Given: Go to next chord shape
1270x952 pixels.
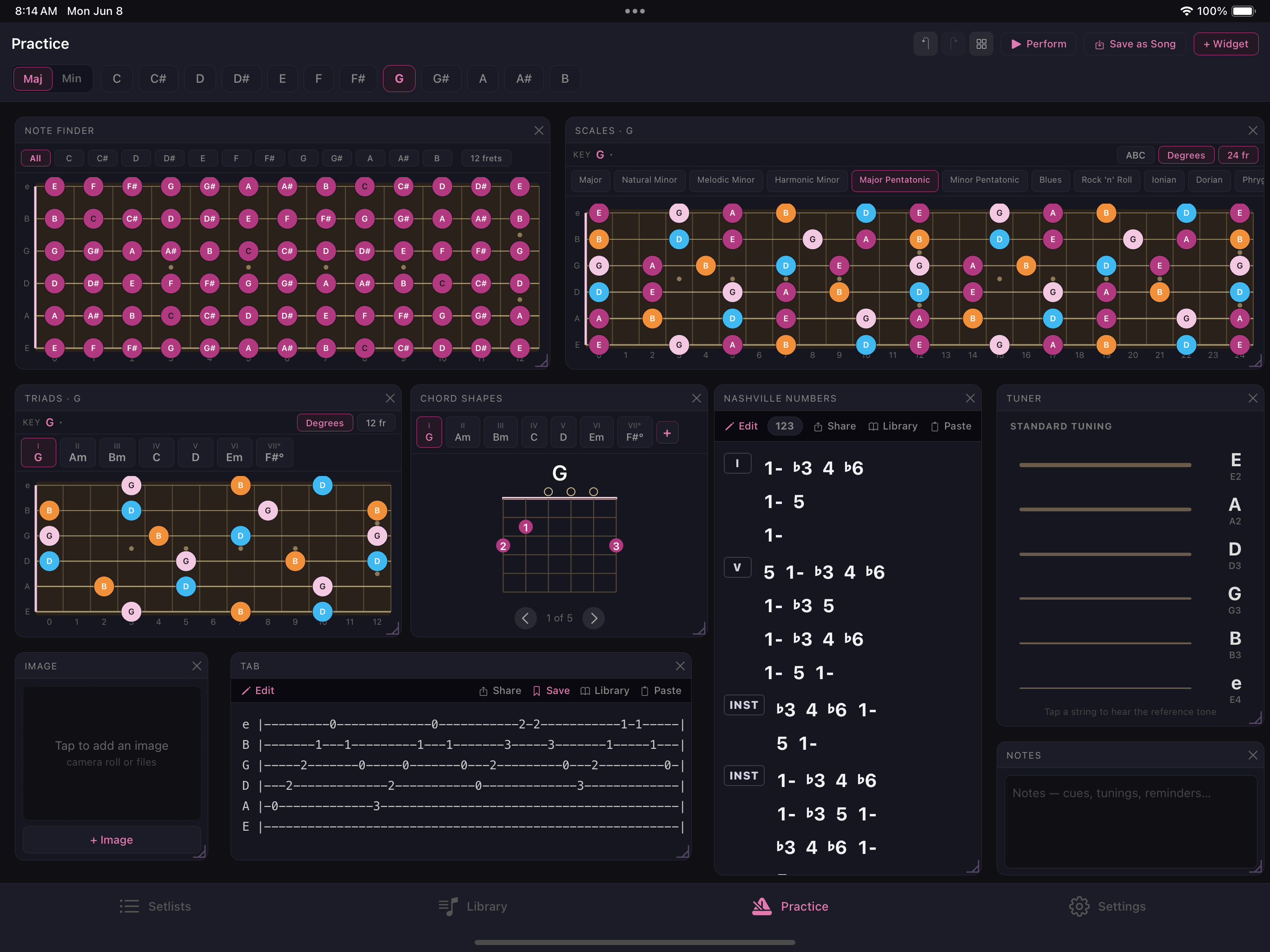Looking at the screenshot, I should click(x=594, y=618).
